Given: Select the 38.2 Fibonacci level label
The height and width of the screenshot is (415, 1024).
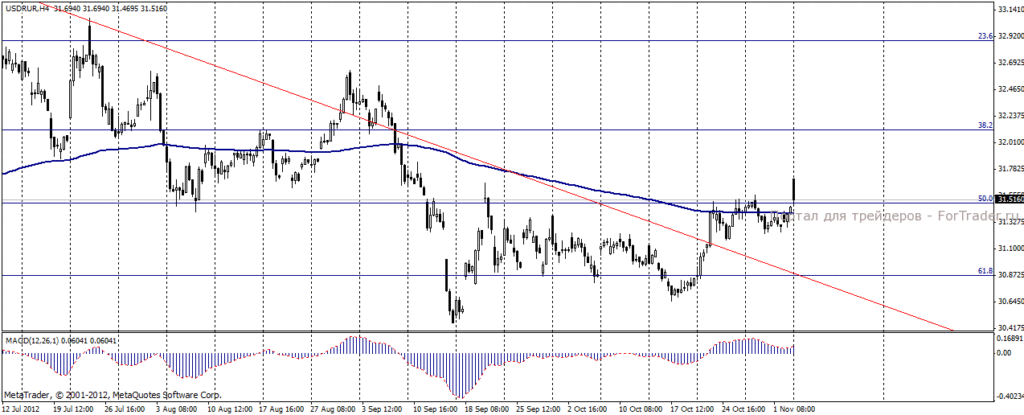Looking at the screenshot, I should click(x=985, y=124).
